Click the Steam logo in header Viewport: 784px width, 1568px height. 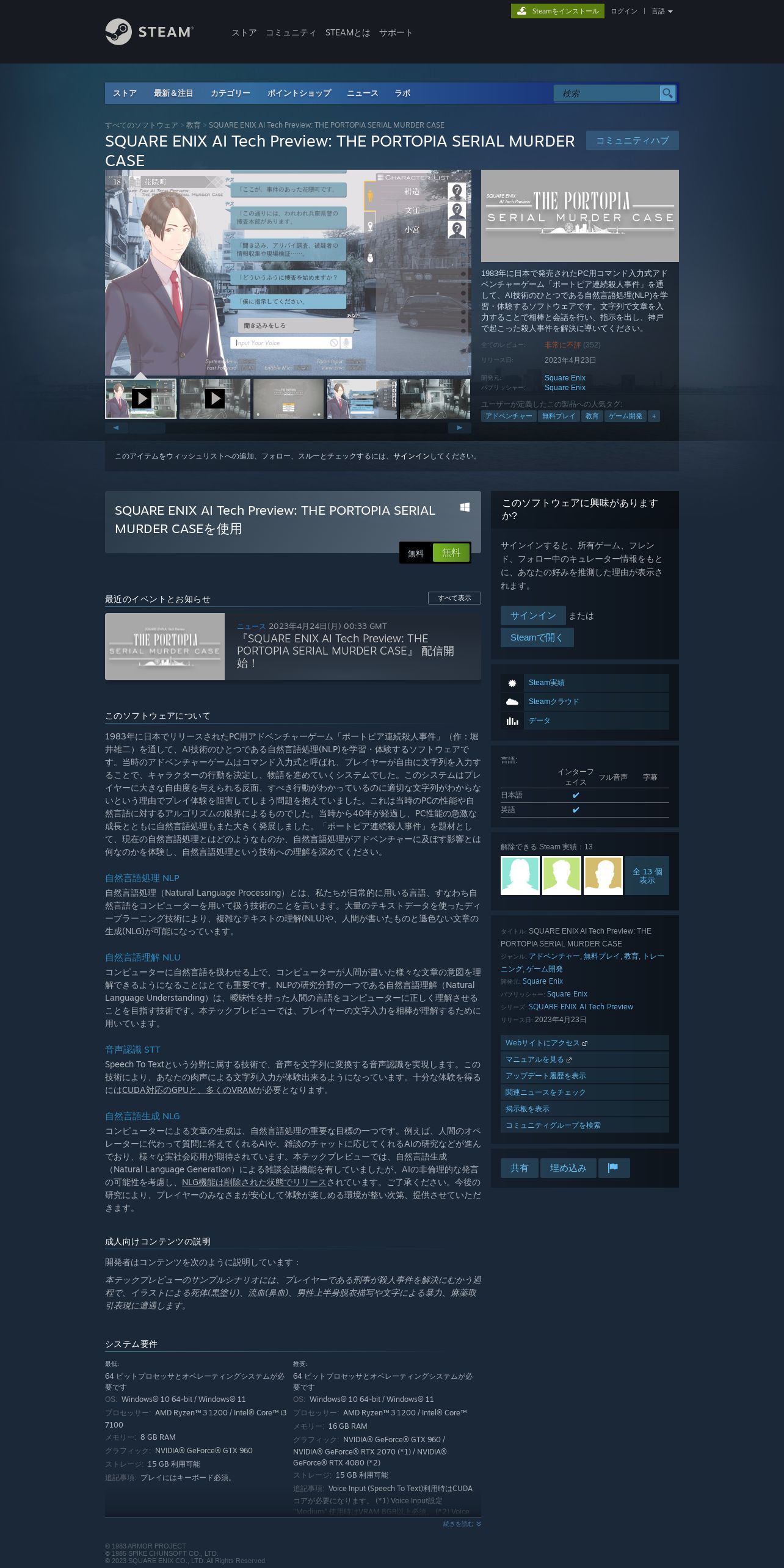[149, 32]
